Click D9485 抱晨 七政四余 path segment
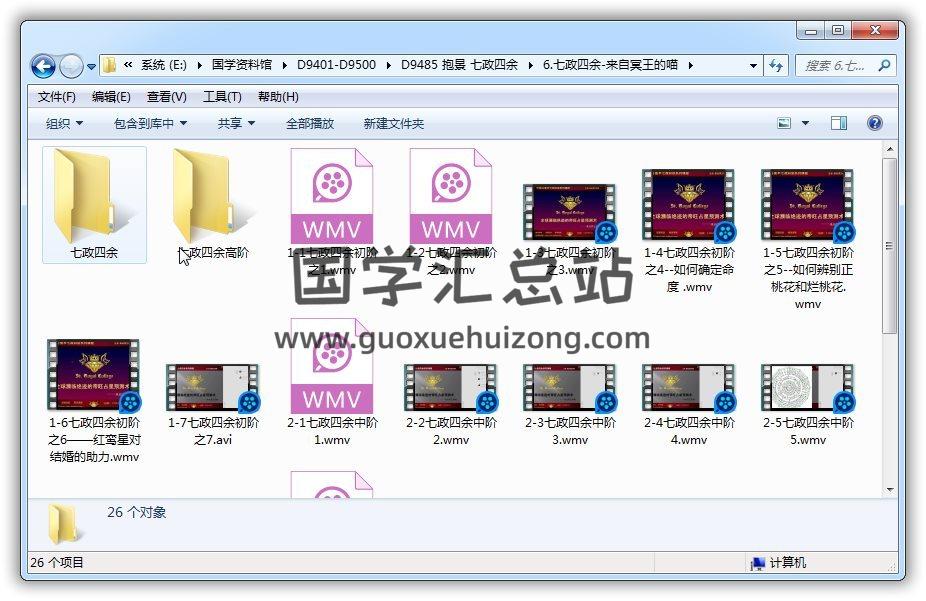This screenshot has width=926, height=601. [x=459, y=65]
